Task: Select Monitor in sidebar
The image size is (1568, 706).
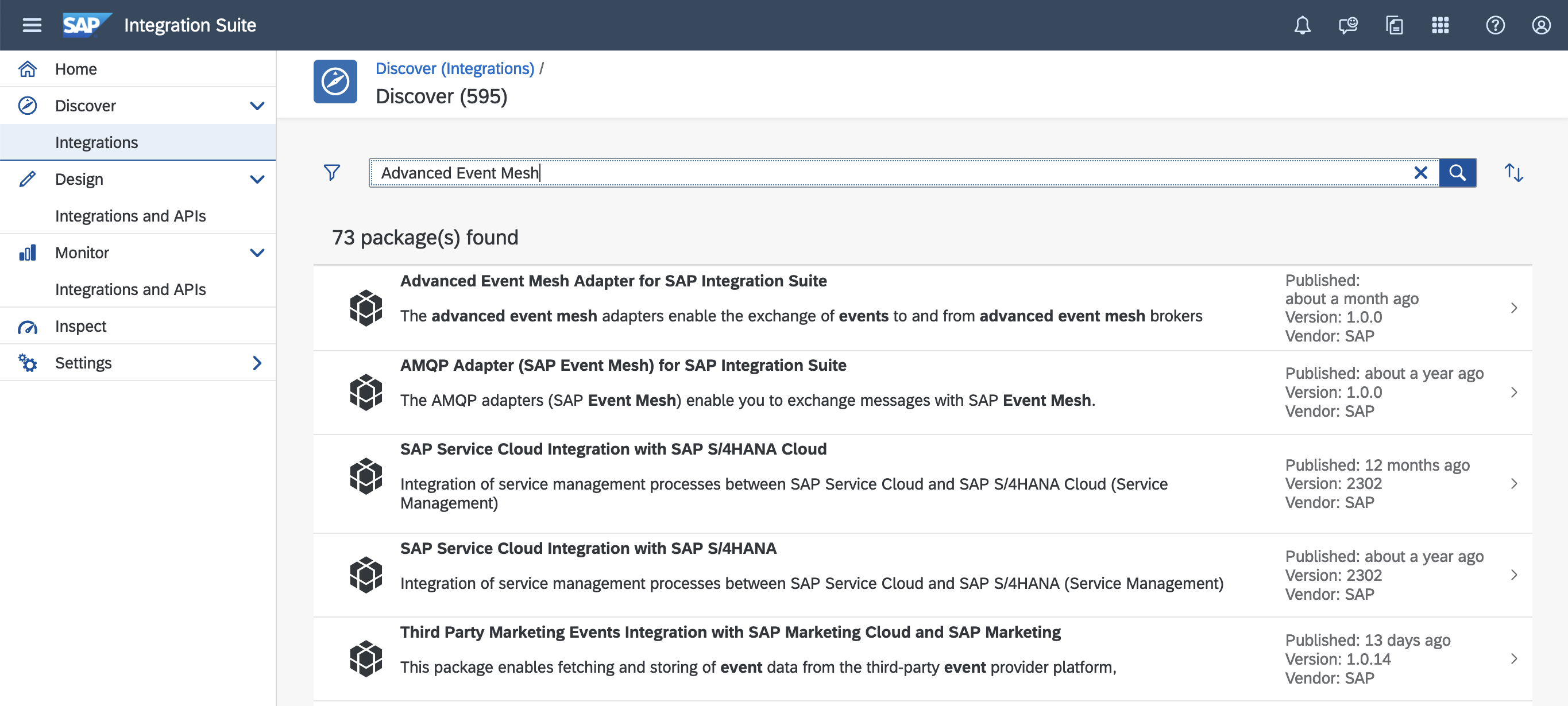Action: tap(138, 253)
